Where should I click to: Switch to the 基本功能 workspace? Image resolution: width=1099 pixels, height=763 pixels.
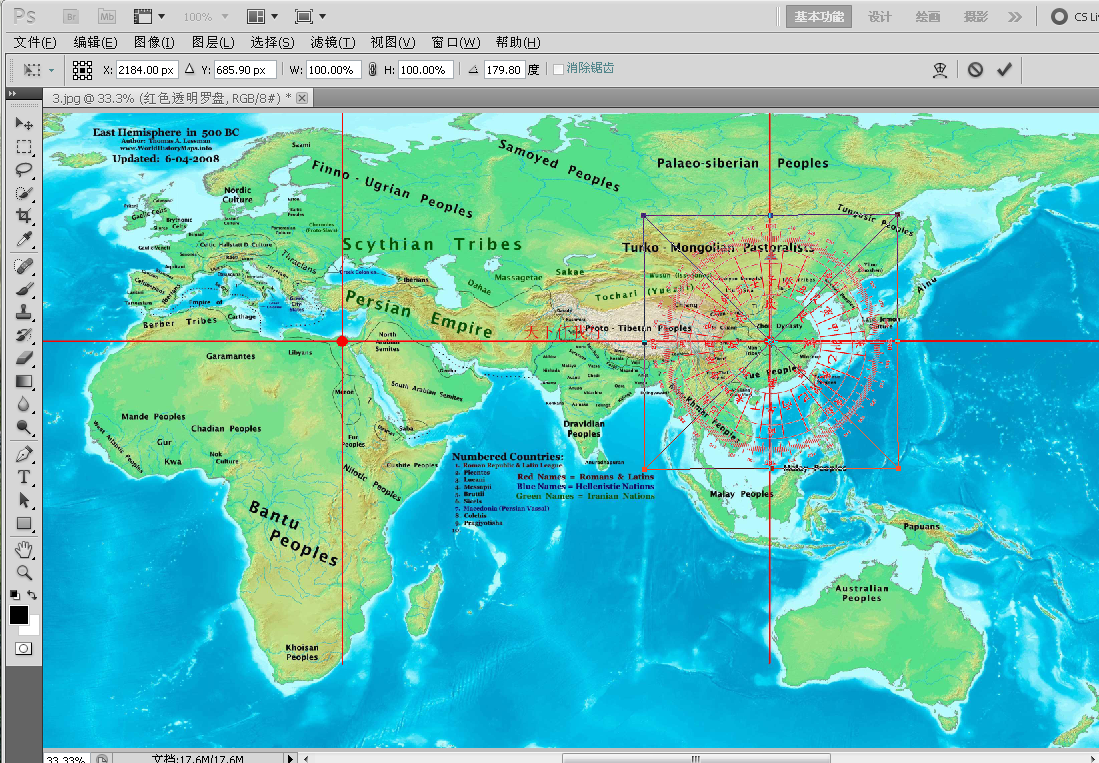point(819,17)
